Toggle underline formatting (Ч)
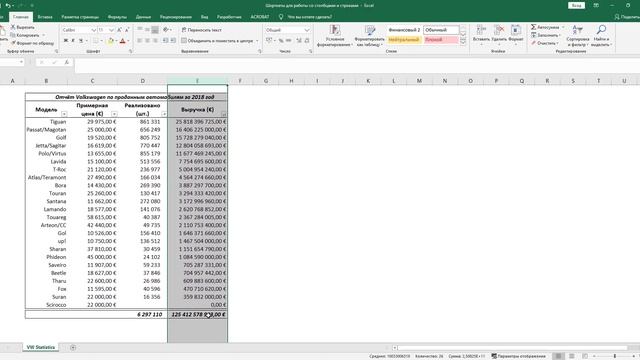This screenshot has height=360, width=640. pyautogui.click(x=81, y=40)
